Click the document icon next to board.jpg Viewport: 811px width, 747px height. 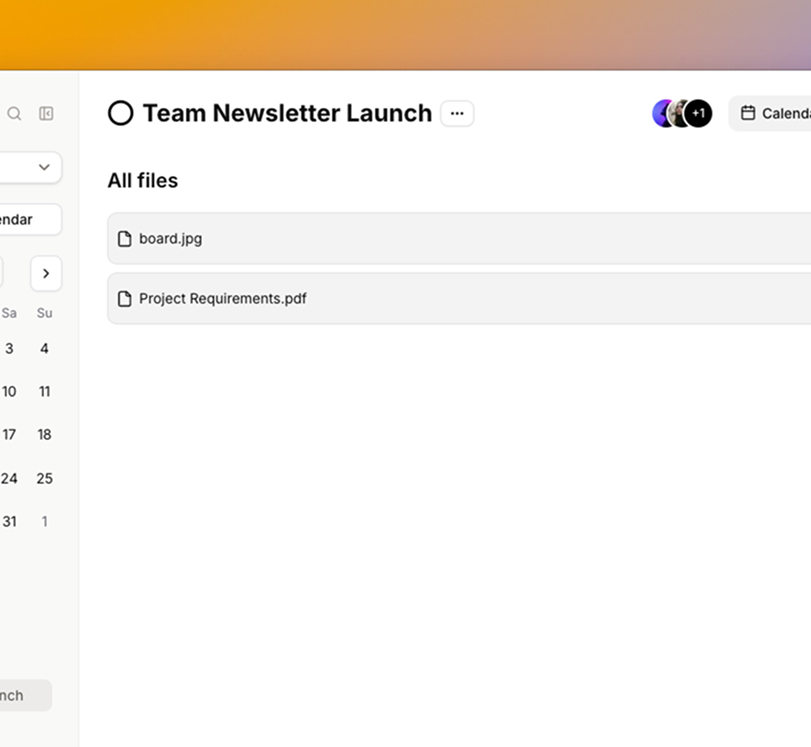tap(125, 238)
